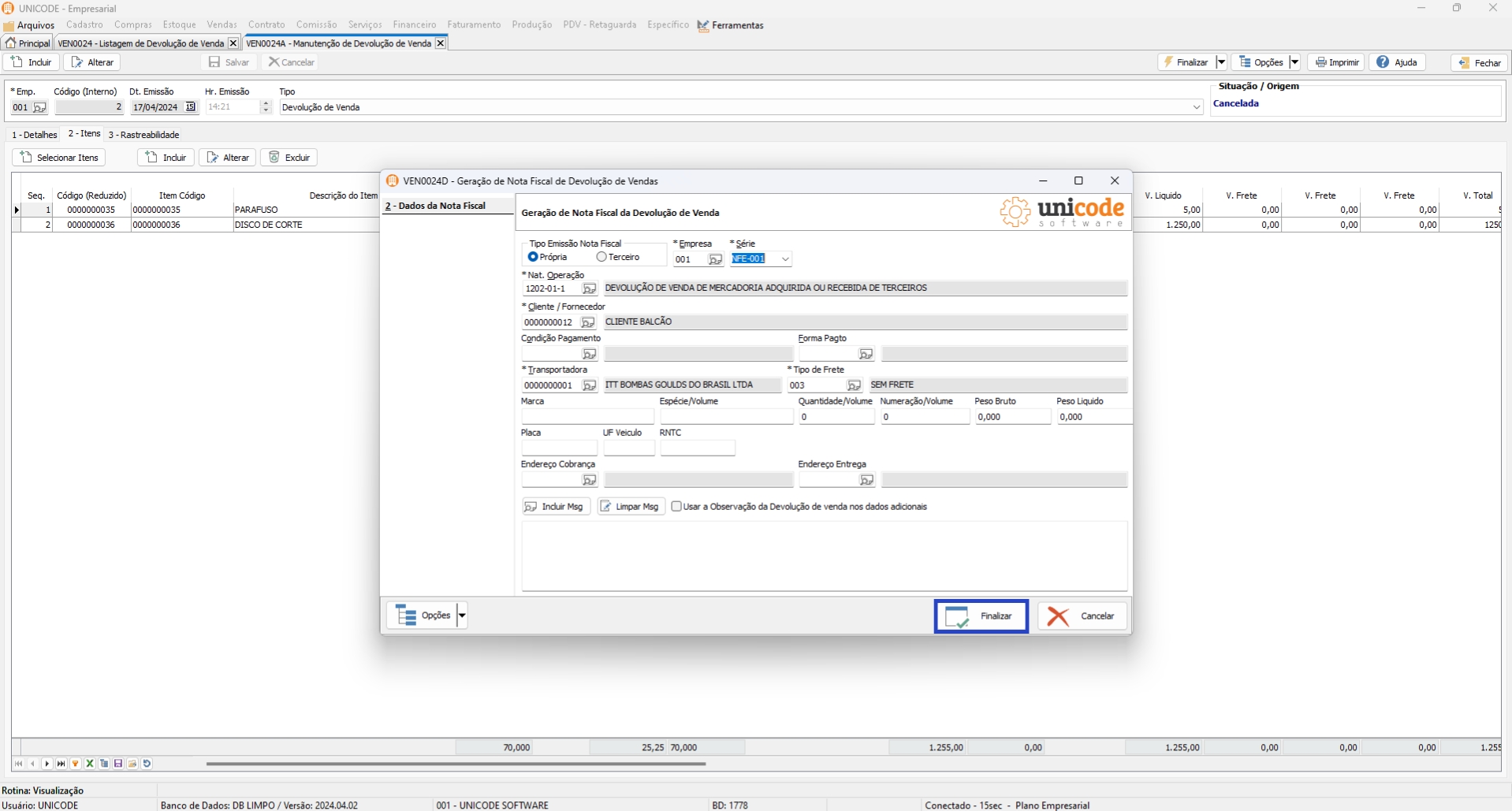This screenshot has width=1512, height=811.
Task: Open the Tipo de Frete lookup icon
Action: coord(854,385)
